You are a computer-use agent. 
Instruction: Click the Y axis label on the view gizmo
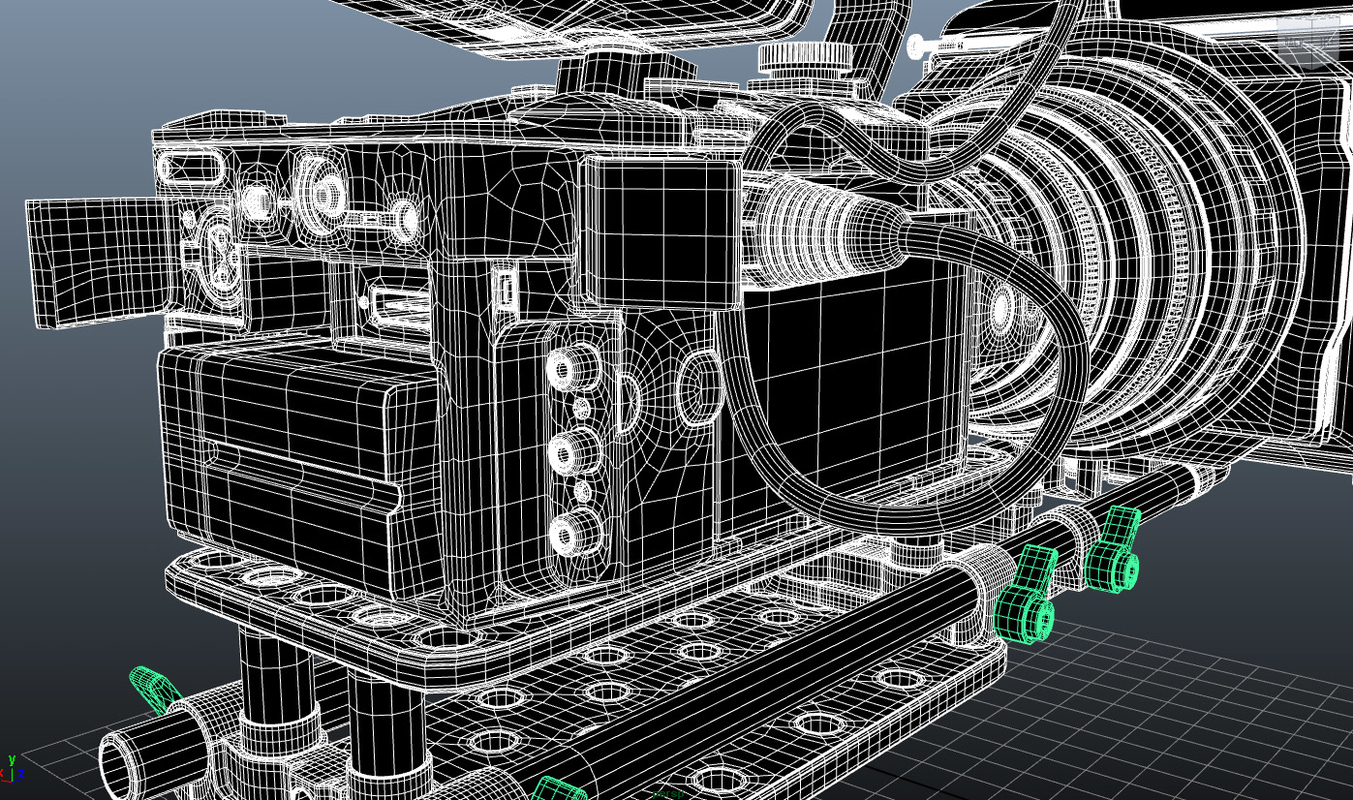coord(11,760)
